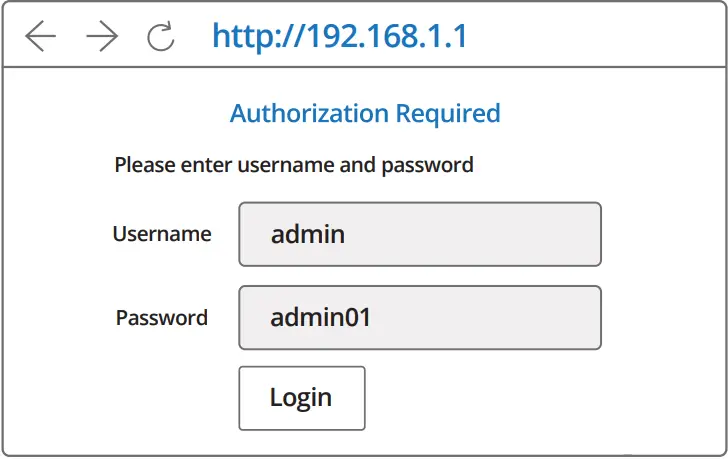
Task: Place cursor on "admin01" in Password box
Action: (x=321, y=318)
